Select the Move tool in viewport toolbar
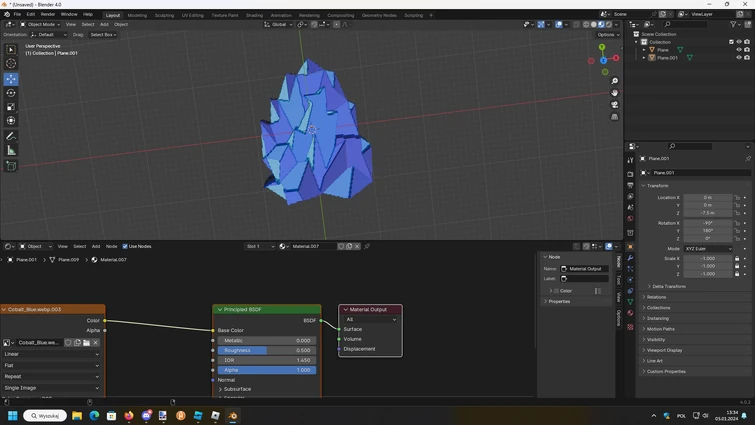 point(11,78)
